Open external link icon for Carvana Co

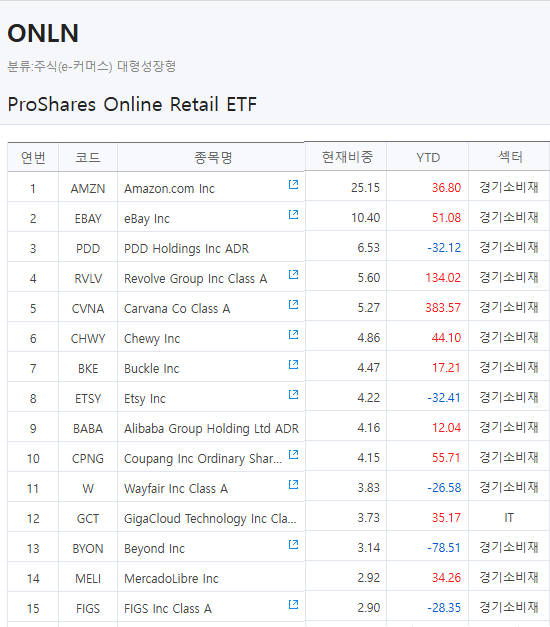point(294,304)
